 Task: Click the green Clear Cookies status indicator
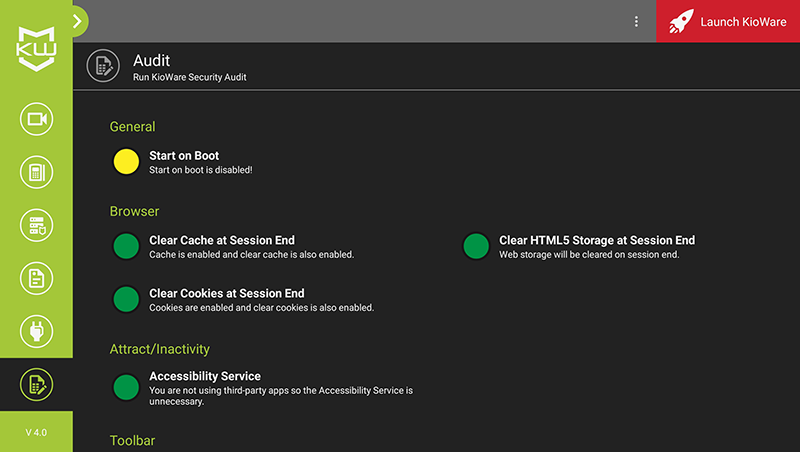(x=126, y=299)
